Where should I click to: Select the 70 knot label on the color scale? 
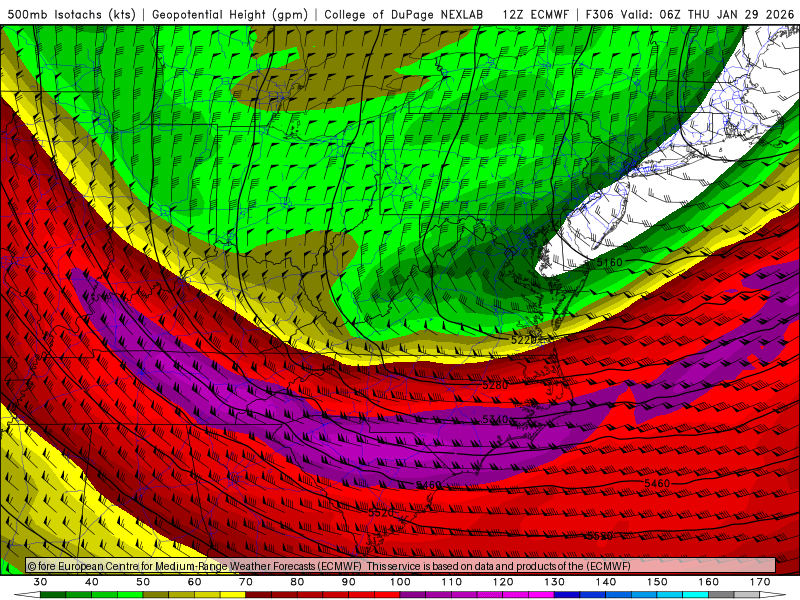(x=246, y=581)
